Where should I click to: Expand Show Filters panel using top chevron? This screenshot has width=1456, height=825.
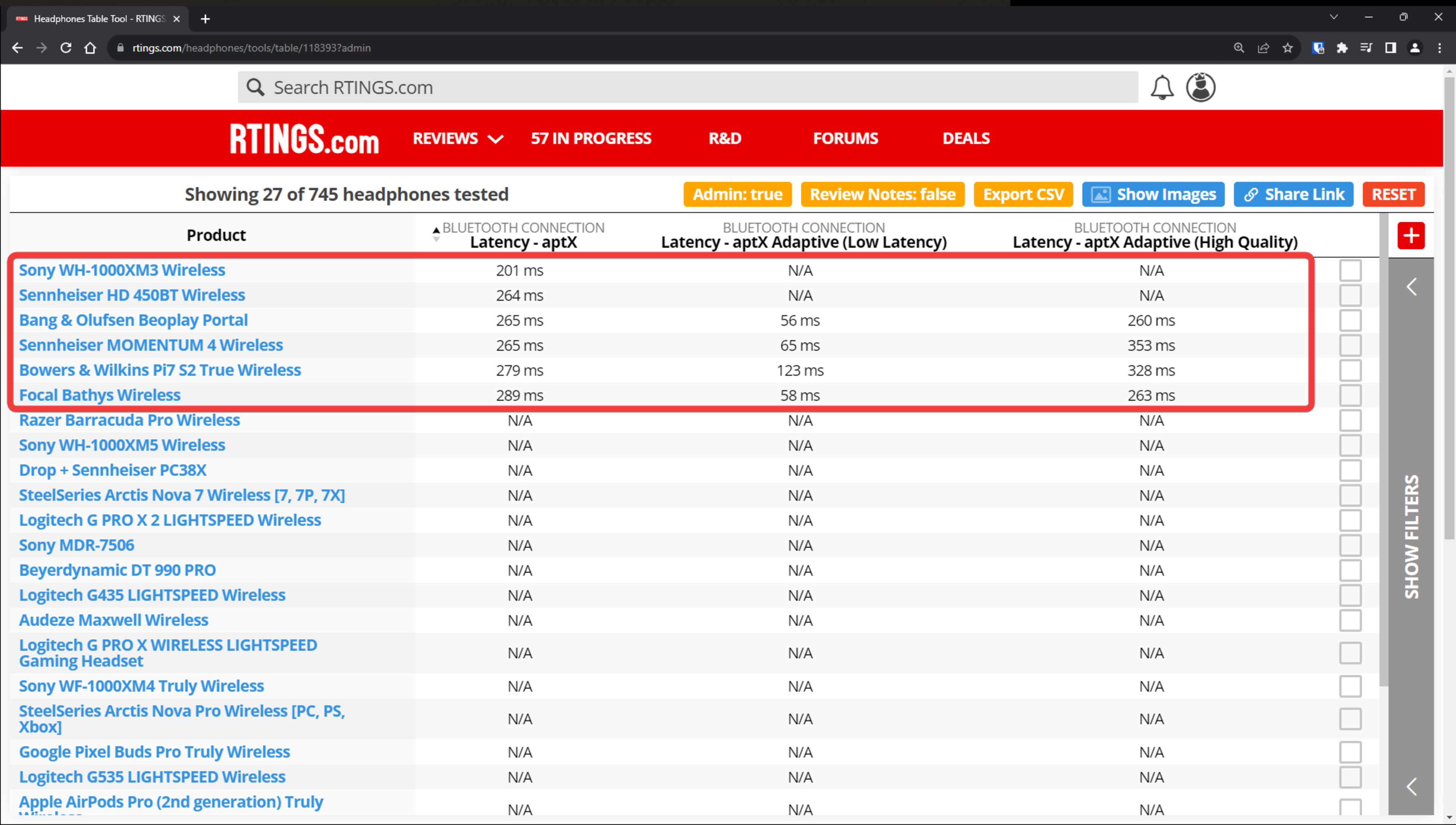(1411, 287)
